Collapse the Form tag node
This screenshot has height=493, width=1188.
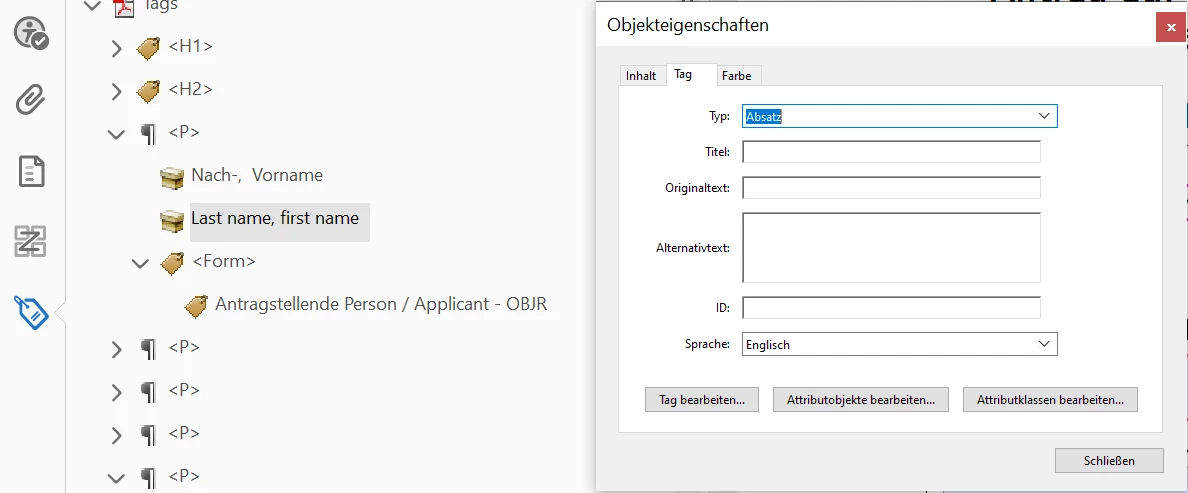pos(140,263)
